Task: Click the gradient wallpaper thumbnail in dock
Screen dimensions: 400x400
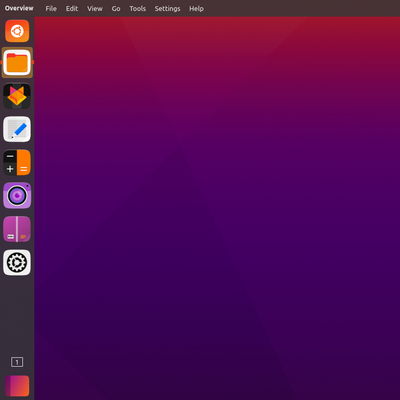Action: [17, 386]
